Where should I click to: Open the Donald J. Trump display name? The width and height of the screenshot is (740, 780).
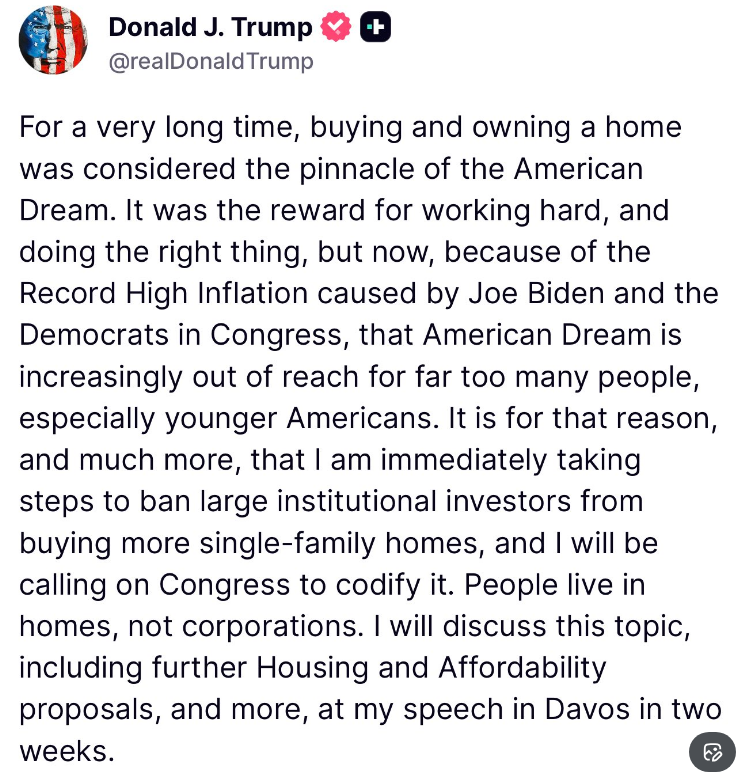(210, 28)
